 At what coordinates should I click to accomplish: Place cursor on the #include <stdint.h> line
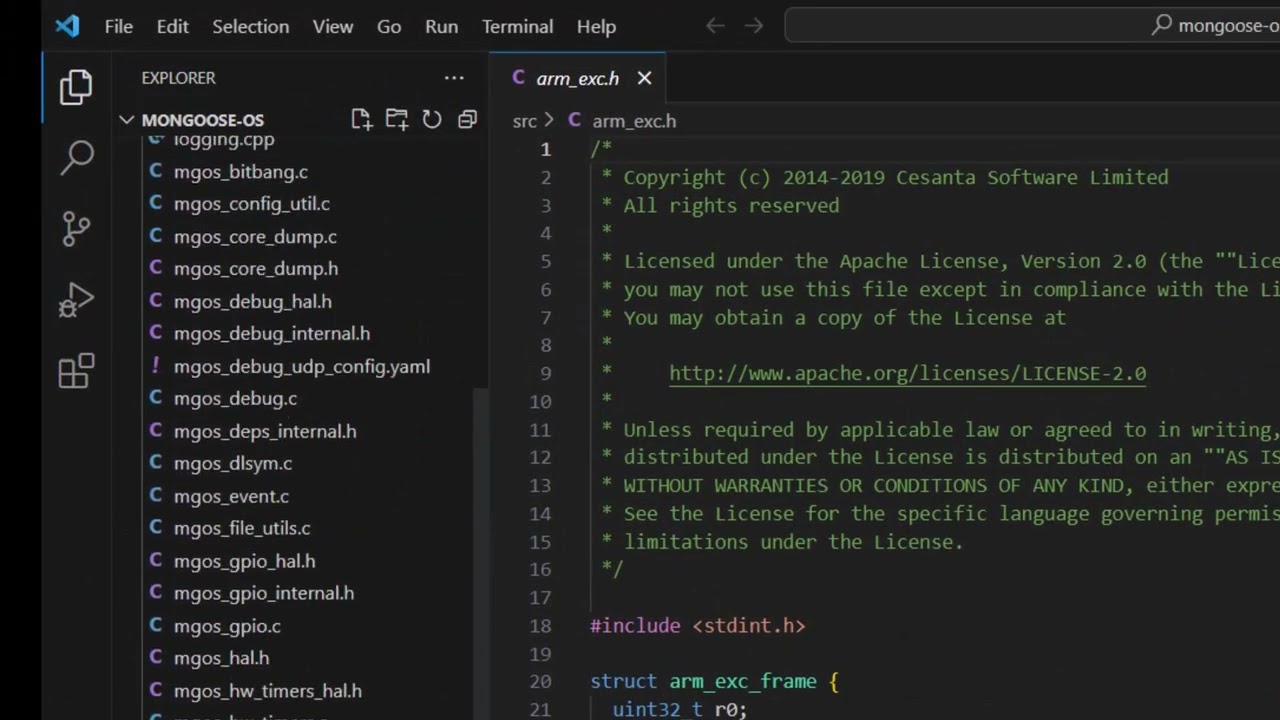(x=698, y=626)
